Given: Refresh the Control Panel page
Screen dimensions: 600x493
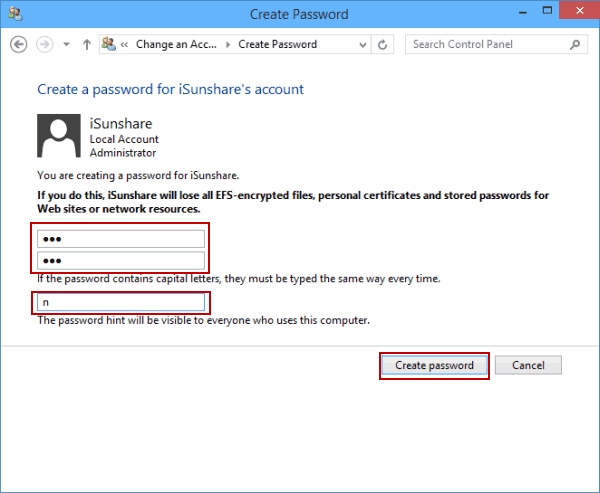Looking at the screenshot, I should click(x=384, y=45).
